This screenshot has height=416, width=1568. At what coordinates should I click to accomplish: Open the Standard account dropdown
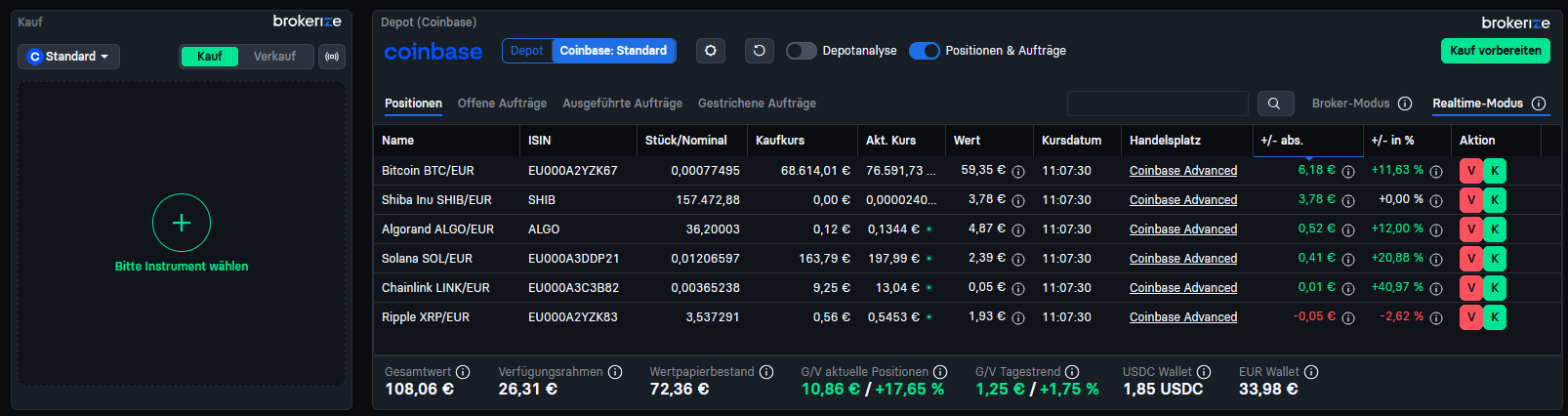pos(69,57)
